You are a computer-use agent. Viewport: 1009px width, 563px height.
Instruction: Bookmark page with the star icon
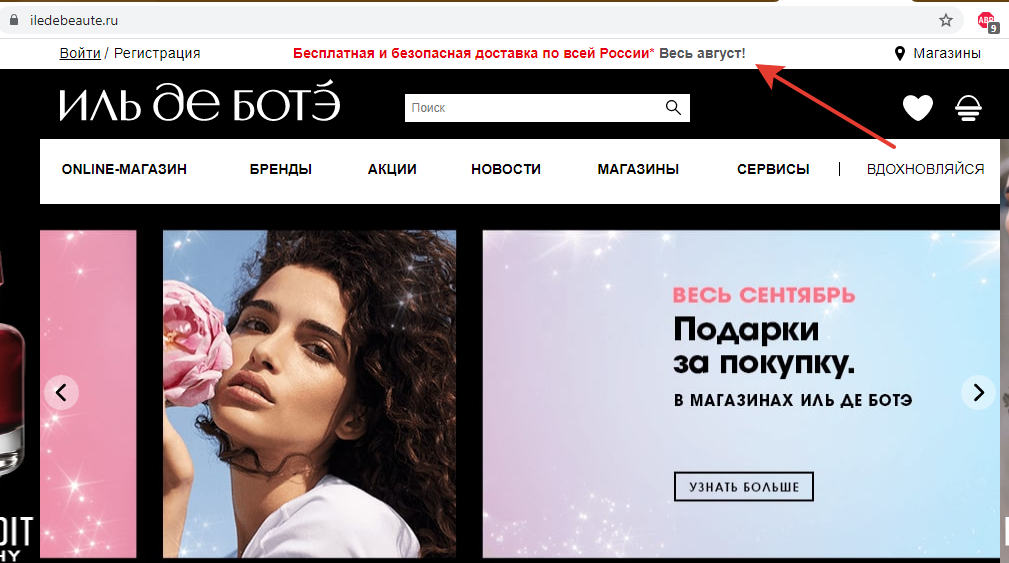(945, 20)
